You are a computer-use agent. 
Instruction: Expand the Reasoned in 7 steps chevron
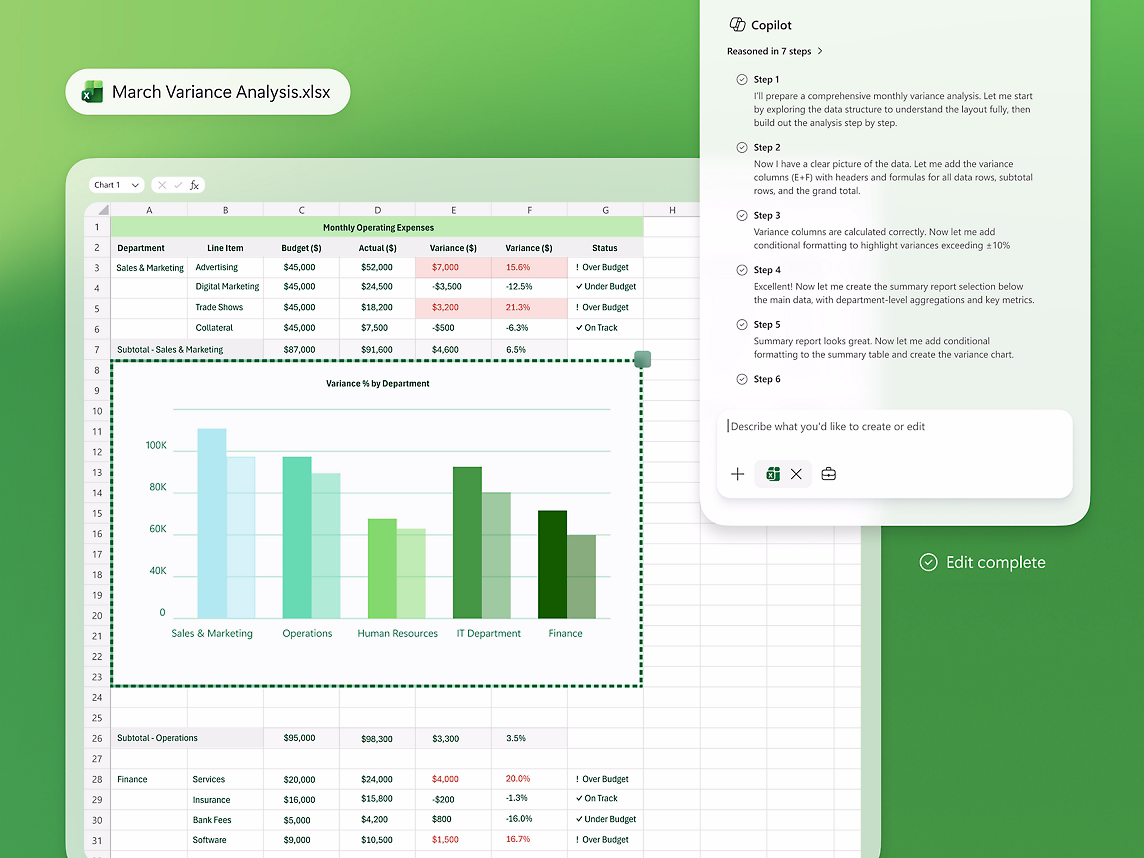pyautogui.click(x=820, y=51)
